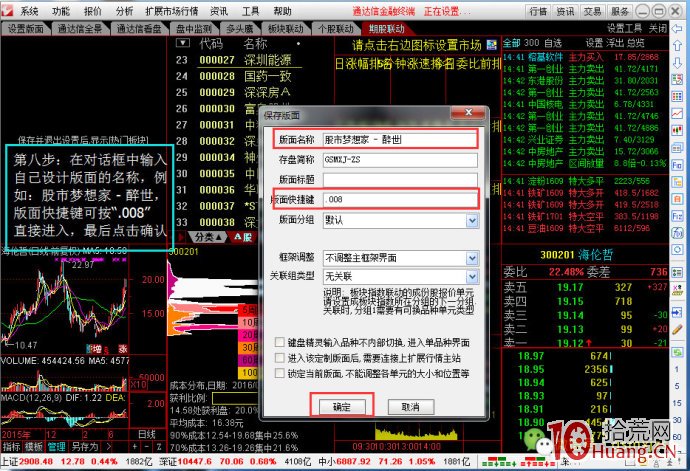Click the 交易 button at top right

coord(592,11)
